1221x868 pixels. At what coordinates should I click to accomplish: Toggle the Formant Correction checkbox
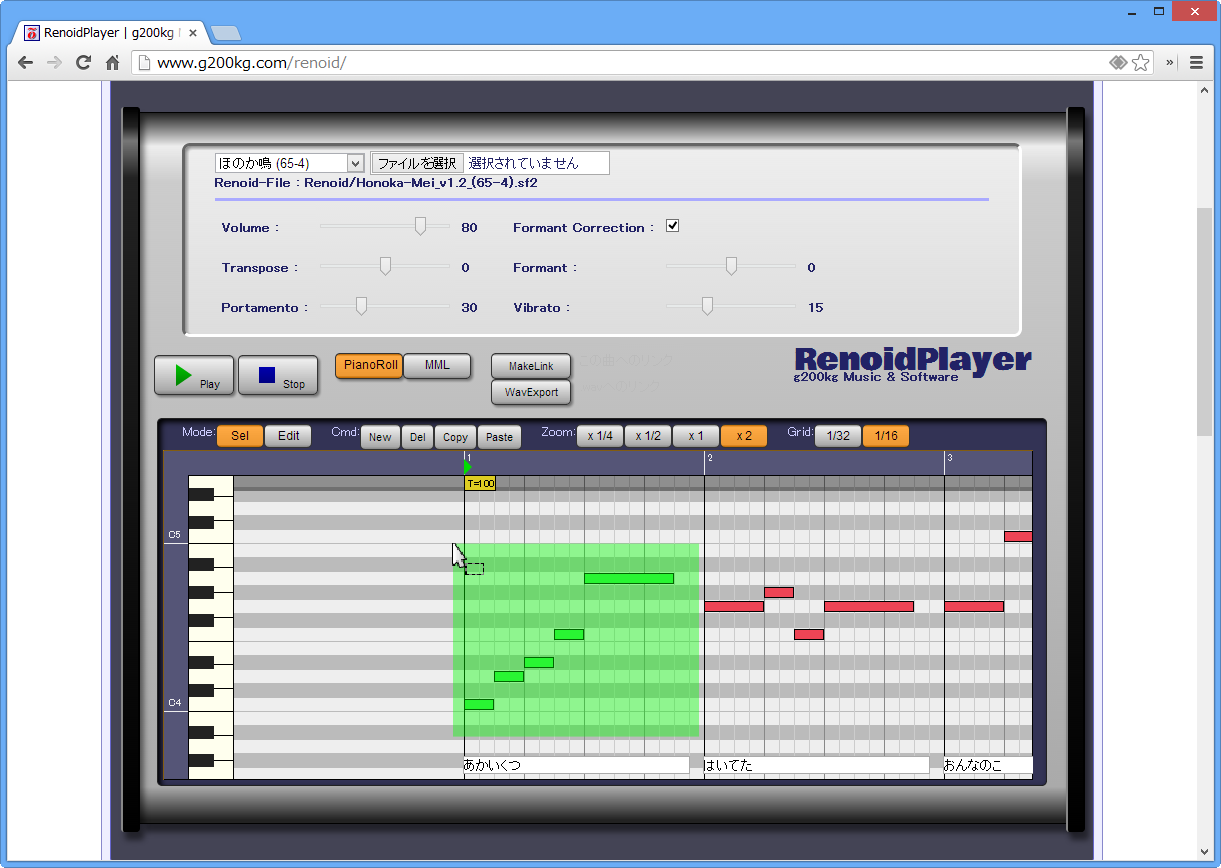[x=672, y=226]
